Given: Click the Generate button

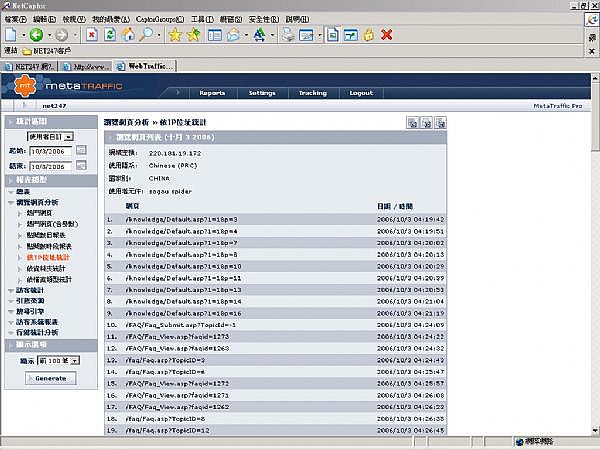Looking at the screenshot, I should point(50,378).
